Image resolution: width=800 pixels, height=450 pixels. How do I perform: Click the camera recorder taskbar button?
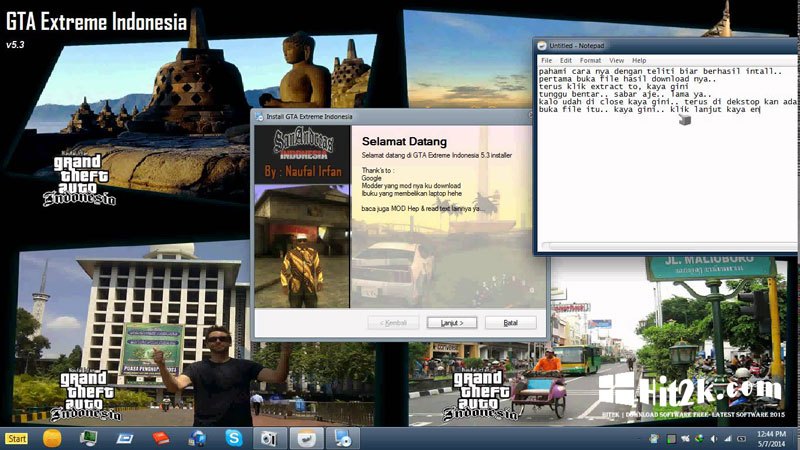tap(269, 438)
